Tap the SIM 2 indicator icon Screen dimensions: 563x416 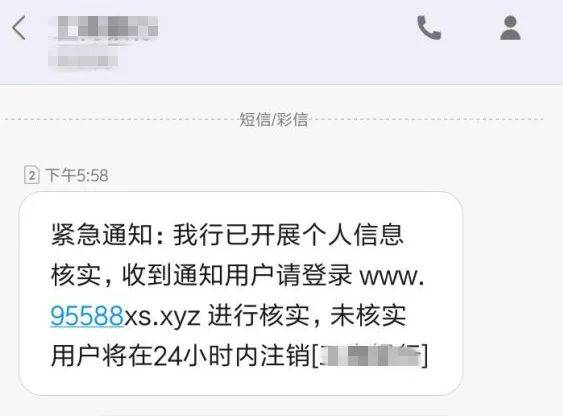32,175
